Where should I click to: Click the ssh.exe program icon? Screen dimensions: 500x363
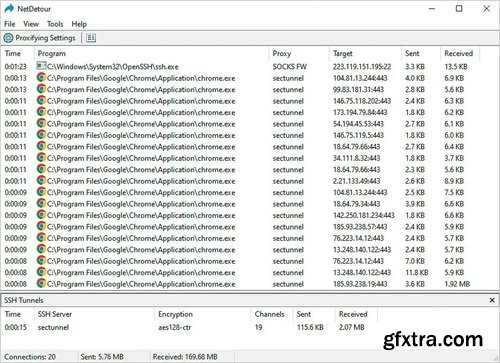[x=41, y=66]
